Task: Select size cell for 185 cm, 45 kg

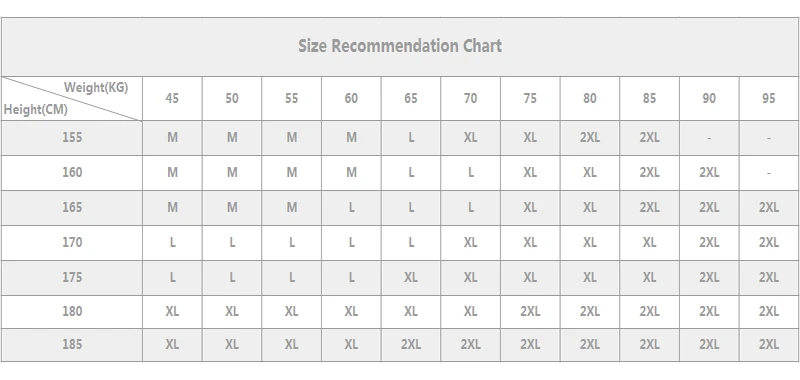Action: point(172,344)
